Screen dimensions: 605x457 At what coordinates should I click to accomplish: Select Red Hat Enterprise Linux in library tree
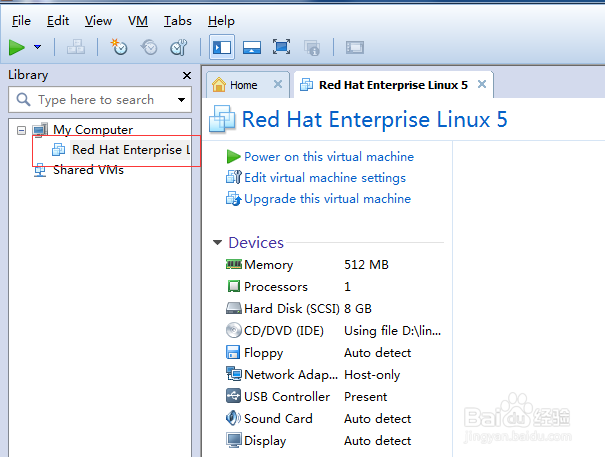[x=131, y=150]
